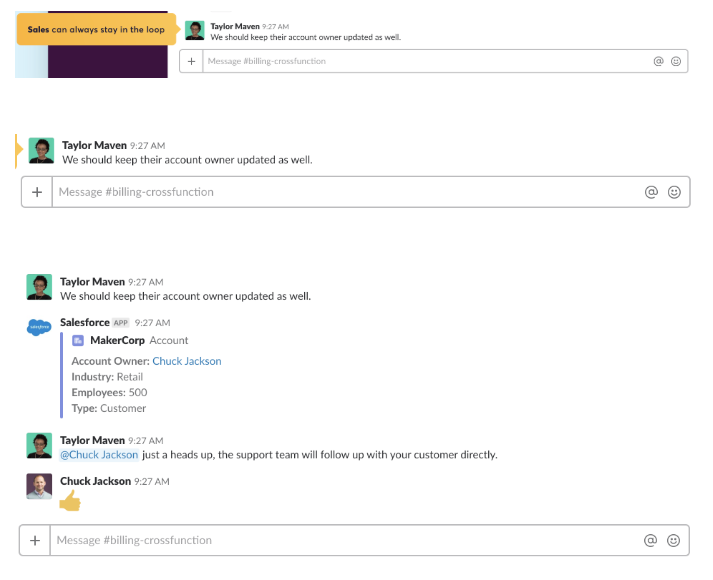The image size is (713, 580).
Task: Click the thumbs up emoji reply
Action: point(70,501)
